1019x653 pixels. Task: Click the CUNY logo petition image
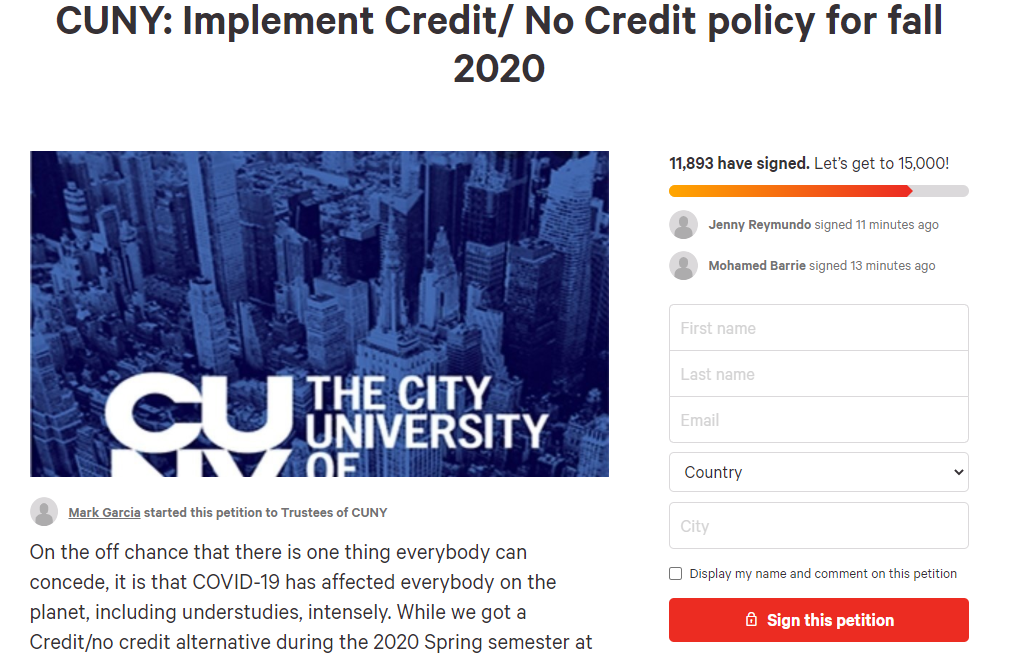point(319,314)
